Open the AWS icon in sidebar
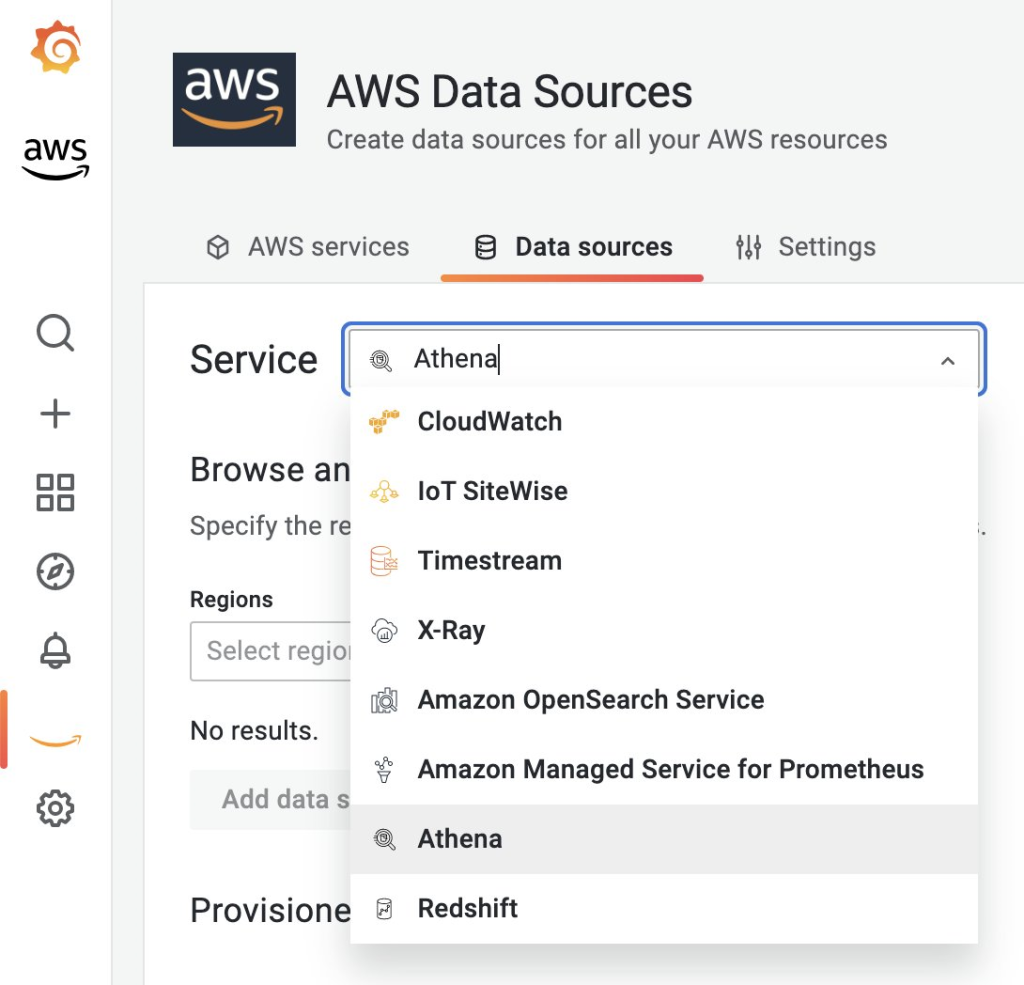Viewport: 1024px width, 985px height. tap(55, 158)
